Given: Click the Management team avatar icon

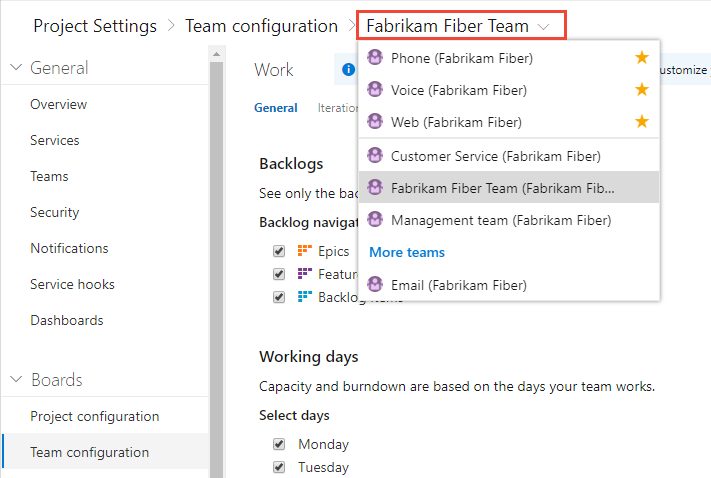Looking at the screenshot, I should point(375,220).
